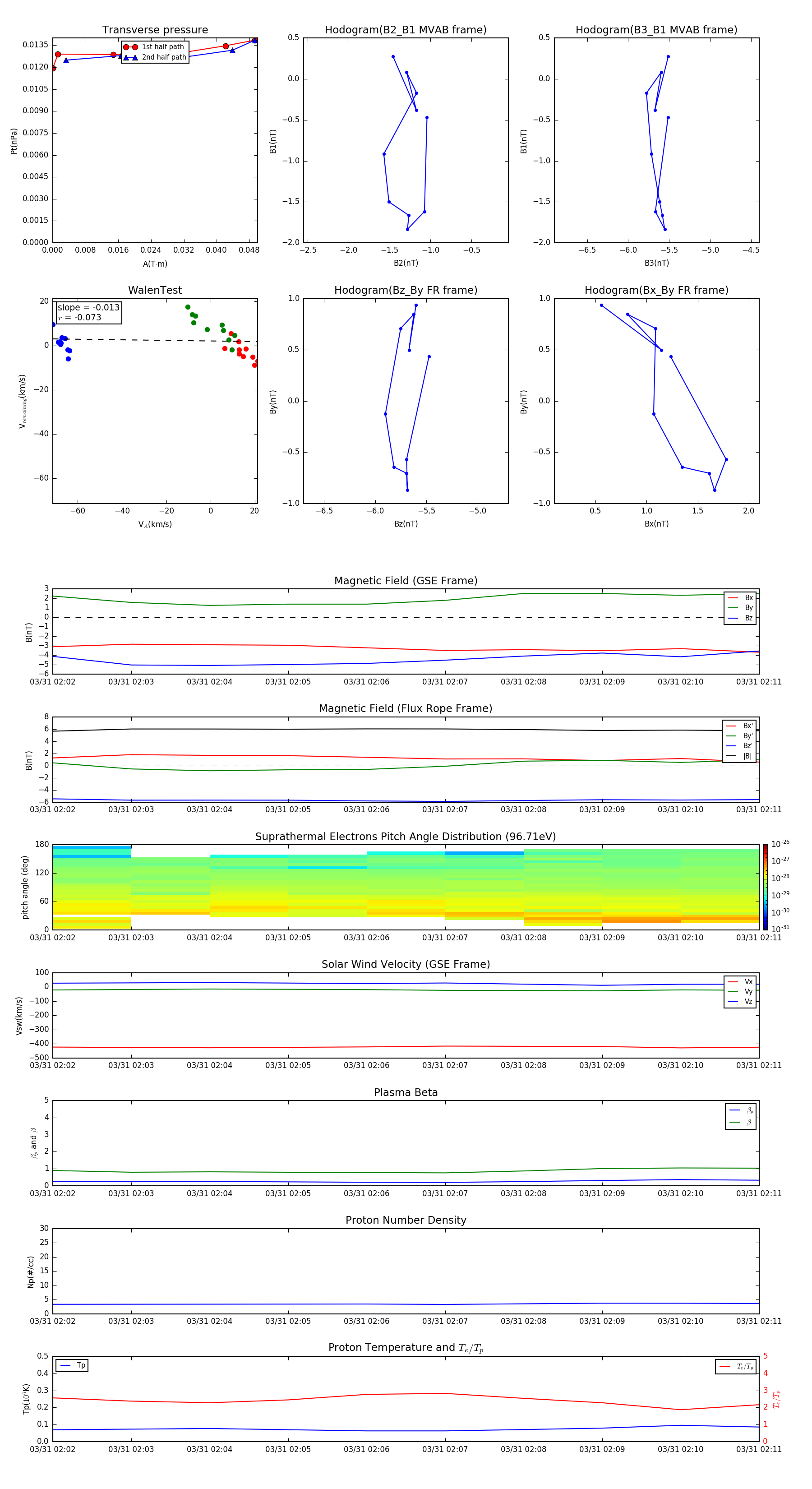Click By' in the Flux Rope legend
The height and width of the screenshot is (1489, 812).
pyautogui.click(x=740, y=736)
